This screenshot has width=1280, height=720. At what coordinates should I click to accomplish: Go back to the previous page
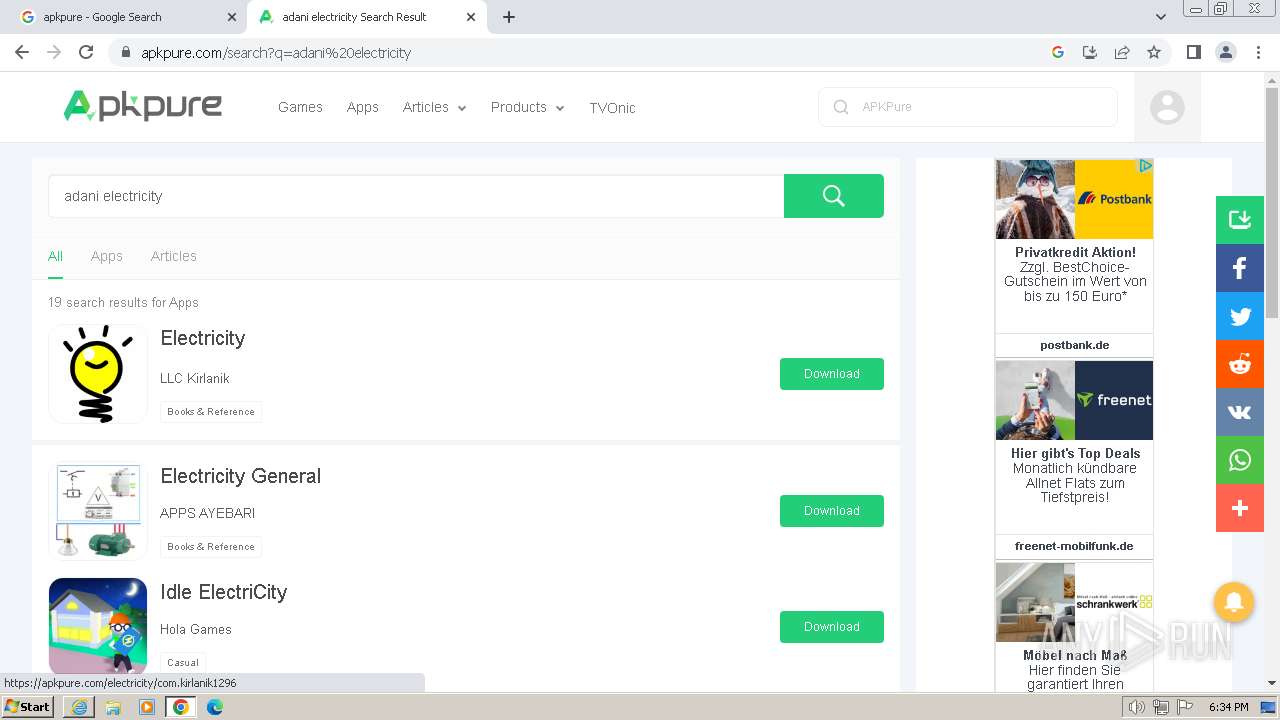22,52
